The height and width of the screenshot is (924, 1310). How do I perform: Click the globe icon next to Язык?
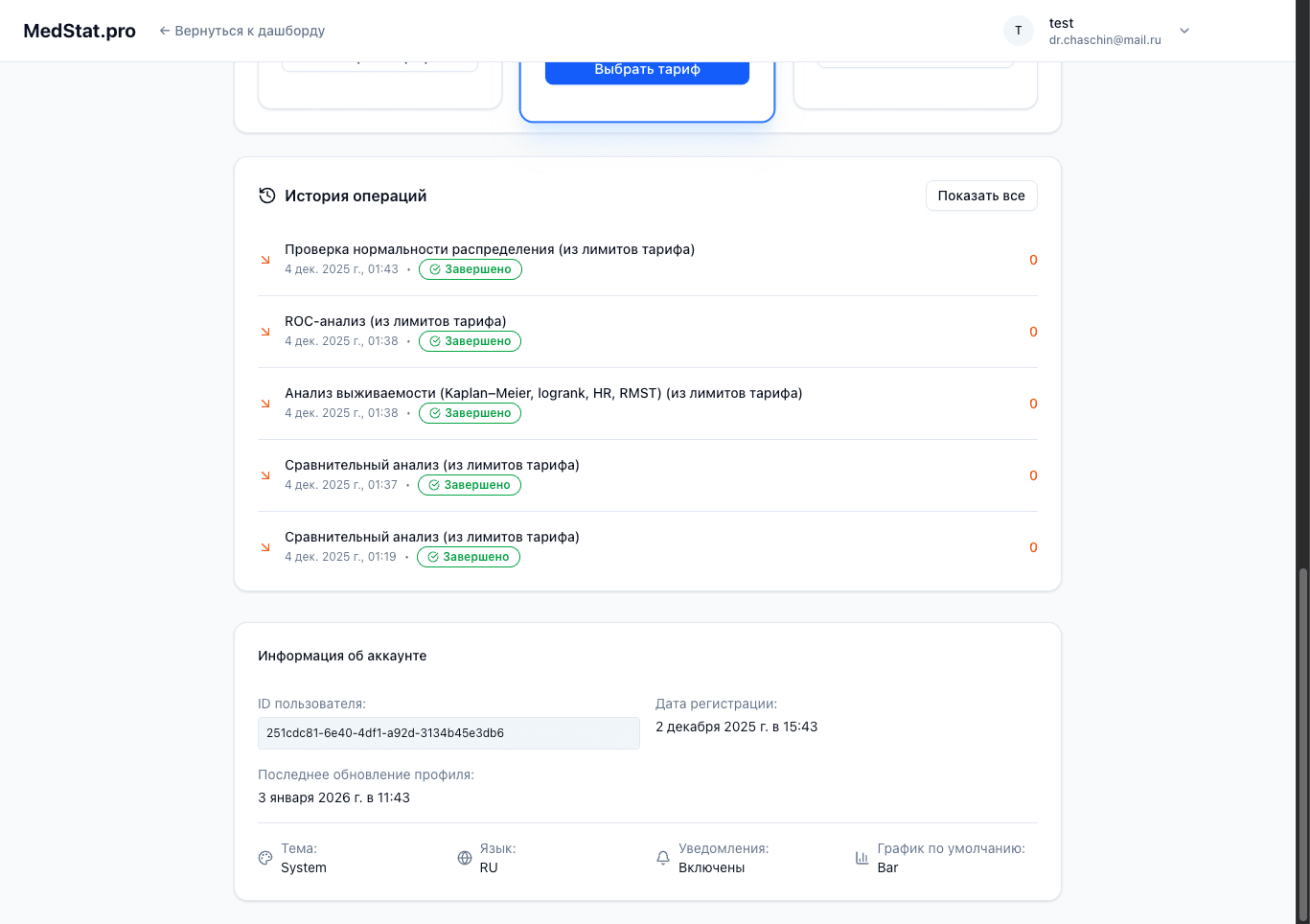click(465, 858)
